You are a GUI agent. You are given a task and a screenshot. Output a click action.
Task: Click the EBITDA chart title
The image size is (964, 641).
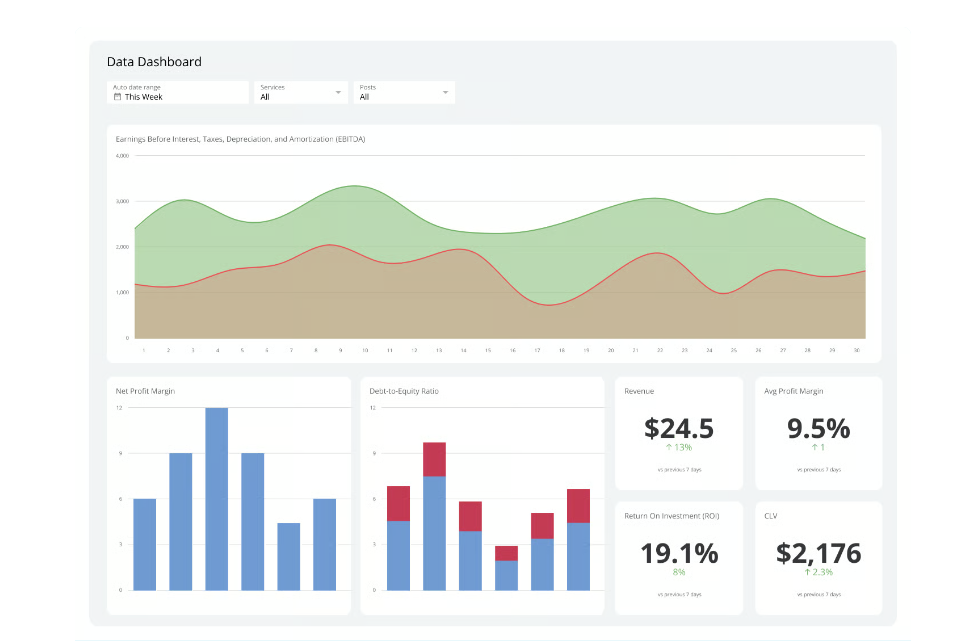click(x=240, y=139)
